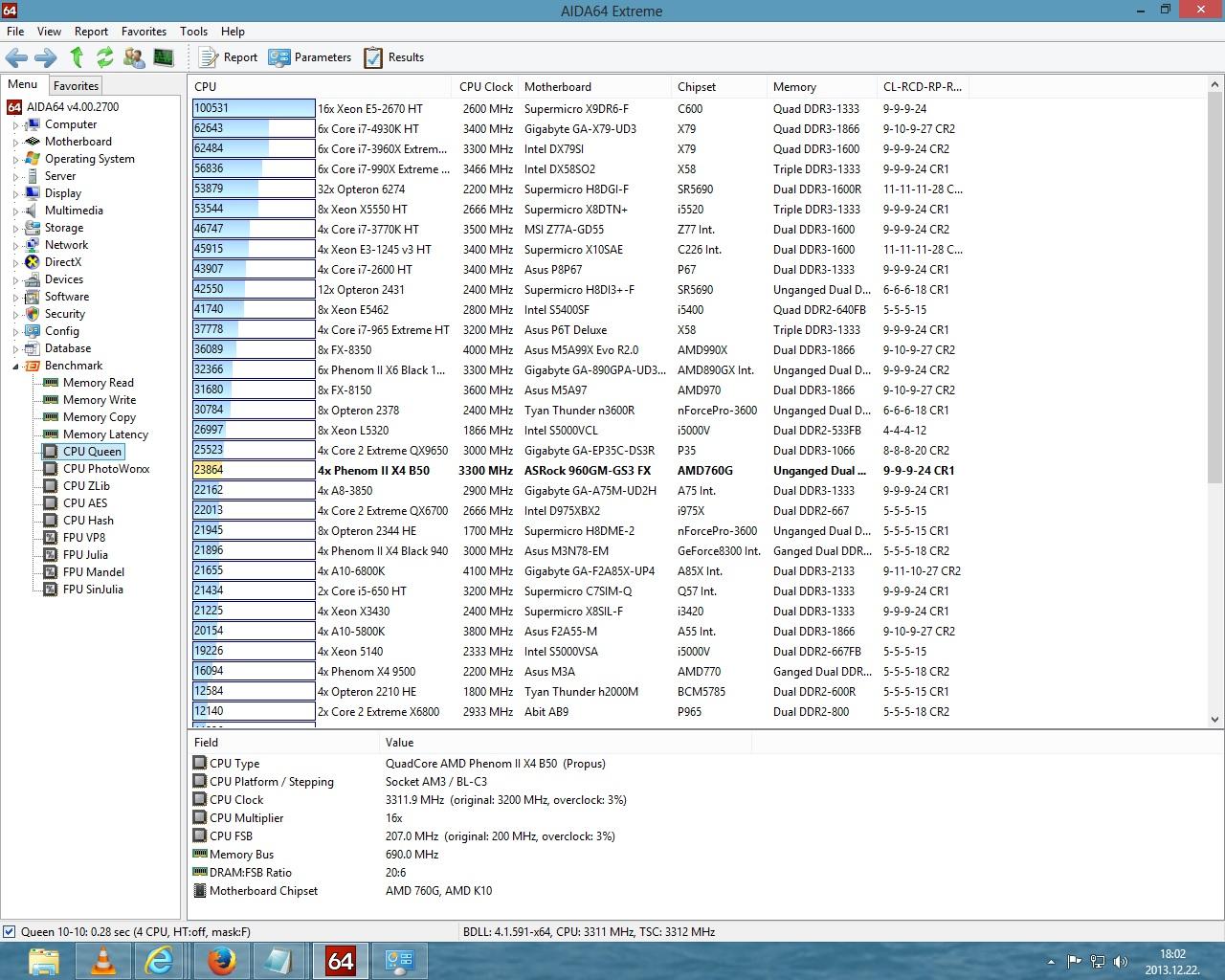Open Parameters from the toolbar
Screen dimensions: 1225x980
coord(310,57)
